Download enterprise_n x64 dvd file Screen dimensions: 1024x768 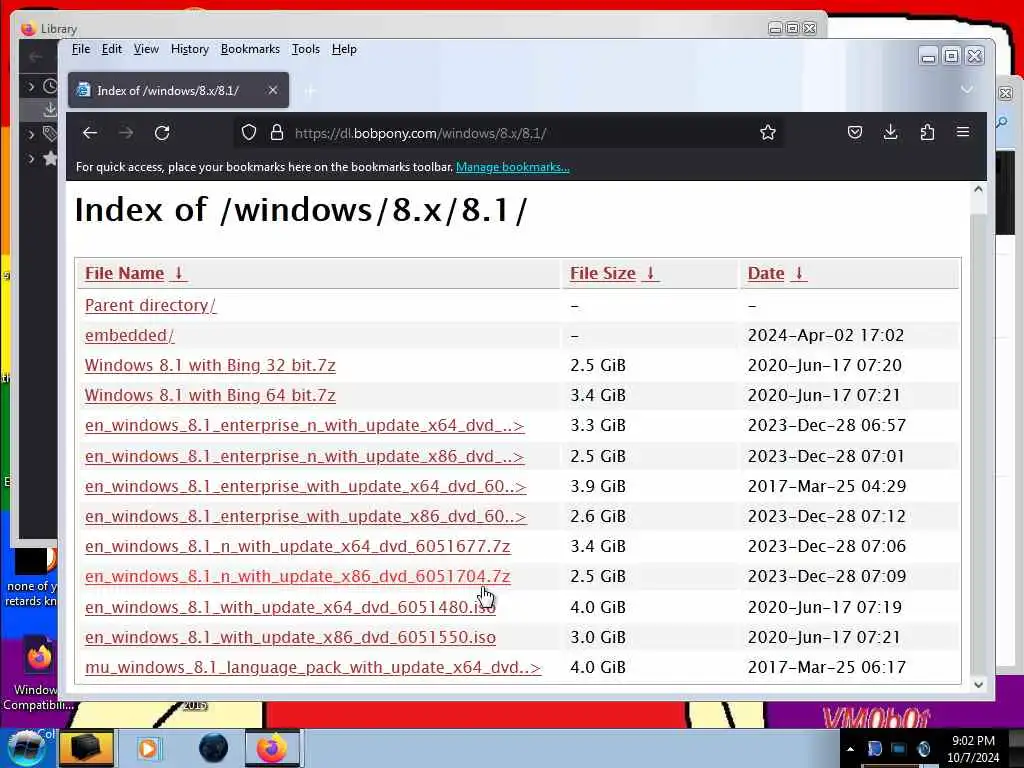[304, 425]
